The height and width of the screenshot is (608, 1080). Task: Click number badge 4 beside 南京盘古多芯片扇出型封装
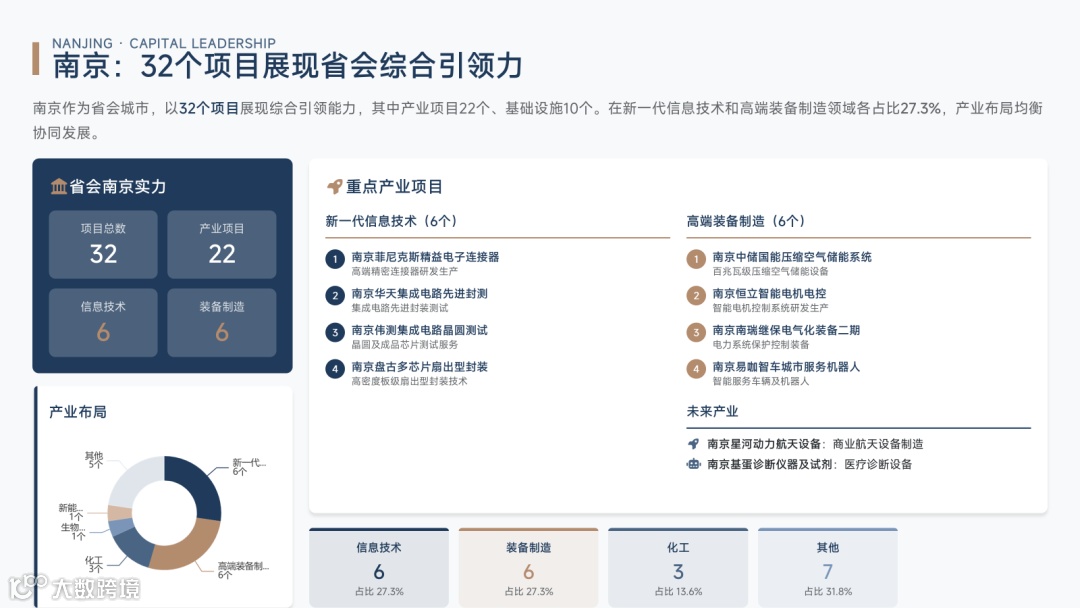(x=335, y=368)
